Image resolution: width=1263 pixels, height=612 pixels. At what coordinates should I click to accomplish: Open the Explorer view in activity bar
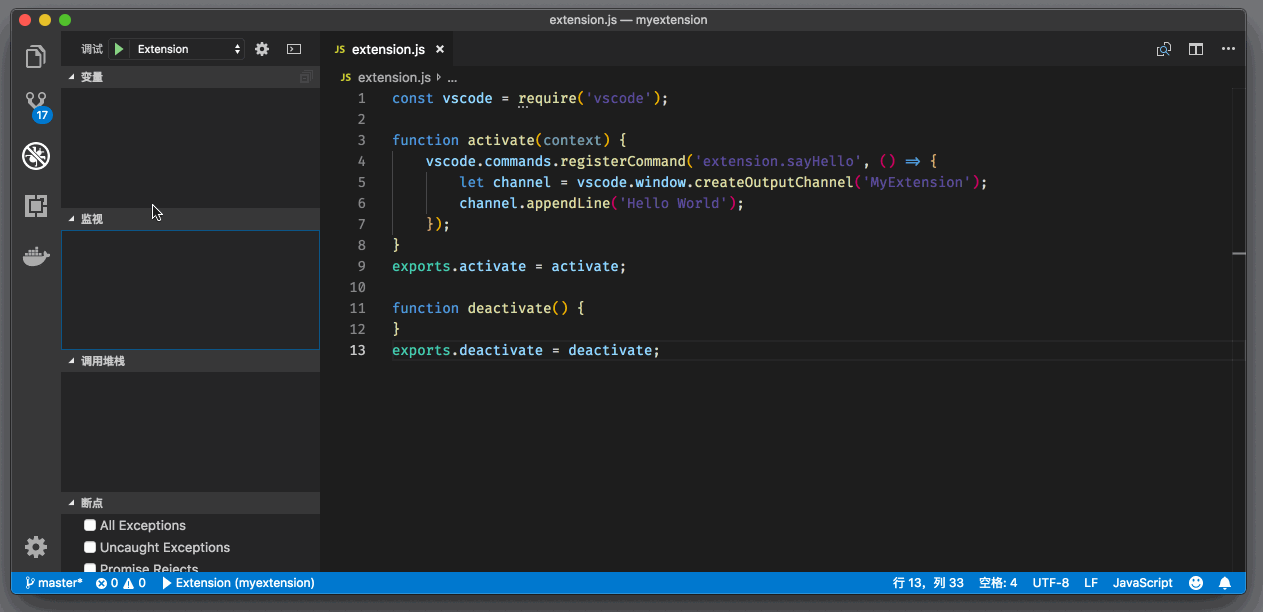pos(36,56)
